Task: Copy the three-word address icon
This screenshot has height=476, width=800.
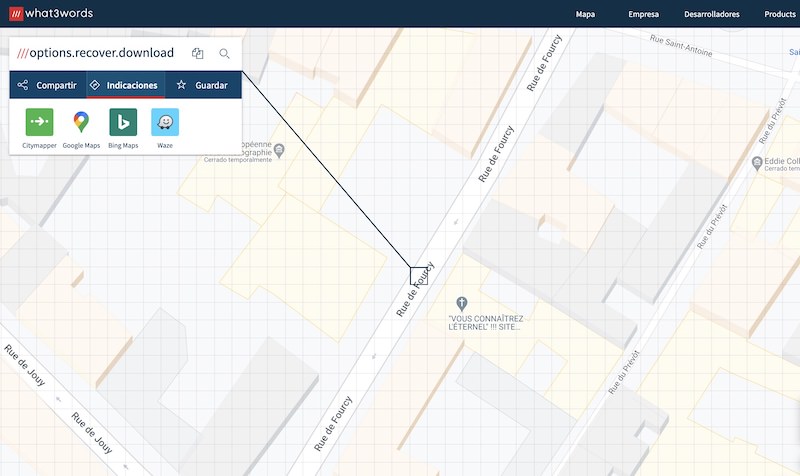Action: (x=197, y=53)
